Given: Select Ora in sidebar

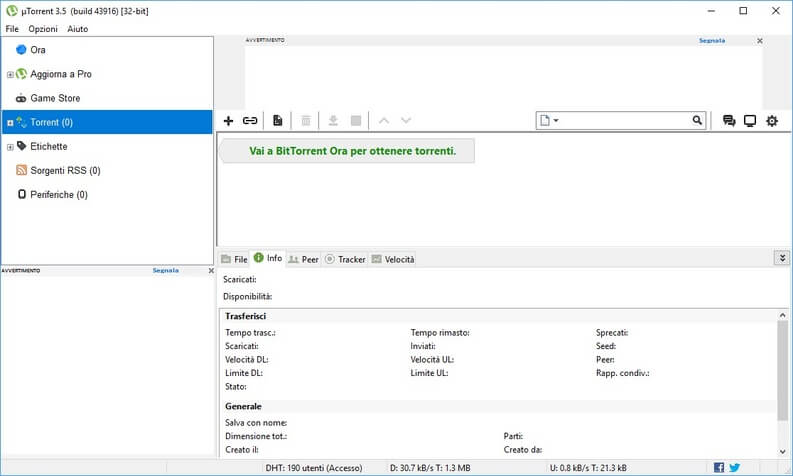Looking at the screenshot, I should pyautogui.click(x=107, y=50).
